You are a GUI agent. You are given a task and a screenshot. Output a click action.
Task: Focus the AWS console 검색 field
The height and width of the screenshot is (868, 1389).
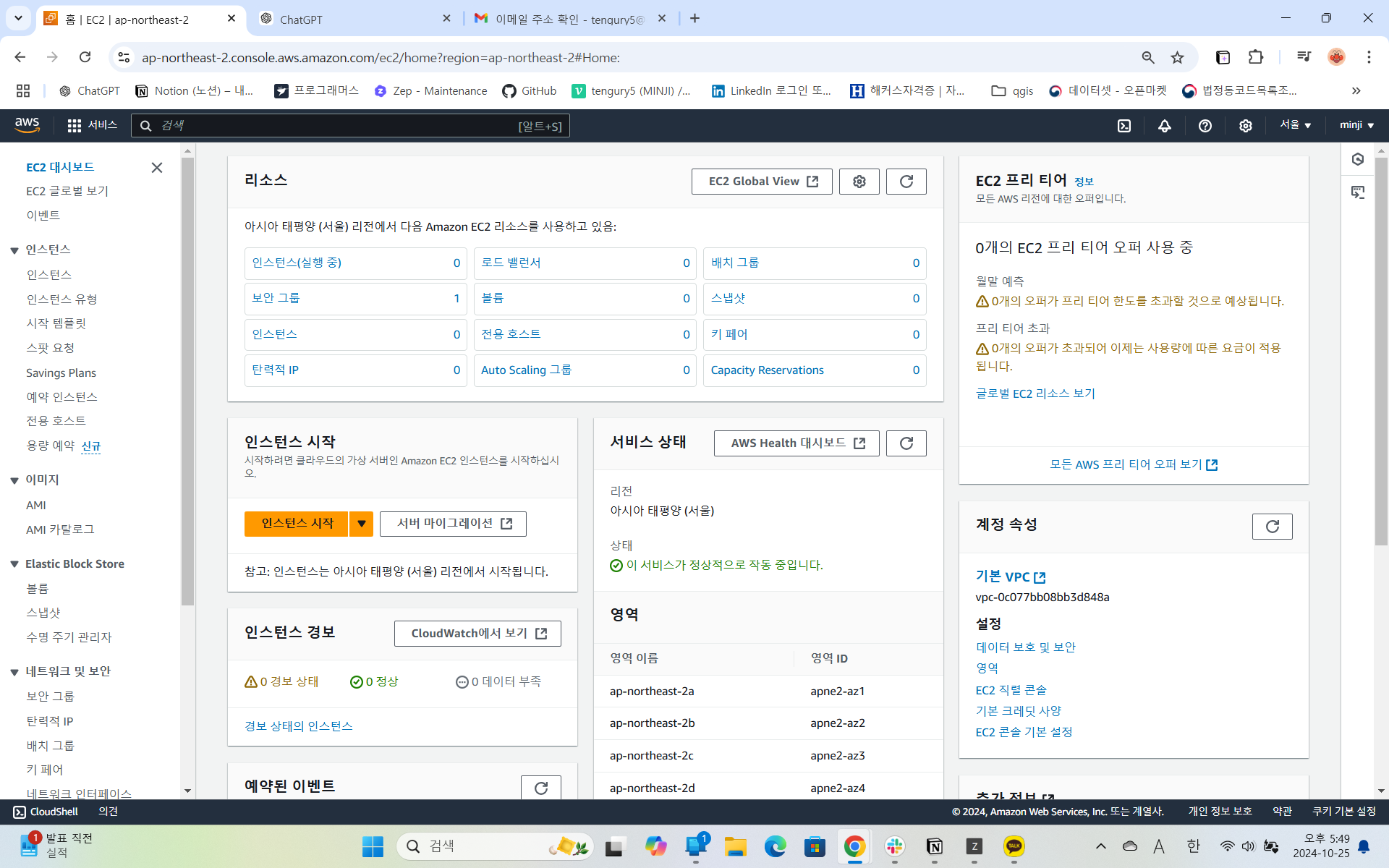350,126
